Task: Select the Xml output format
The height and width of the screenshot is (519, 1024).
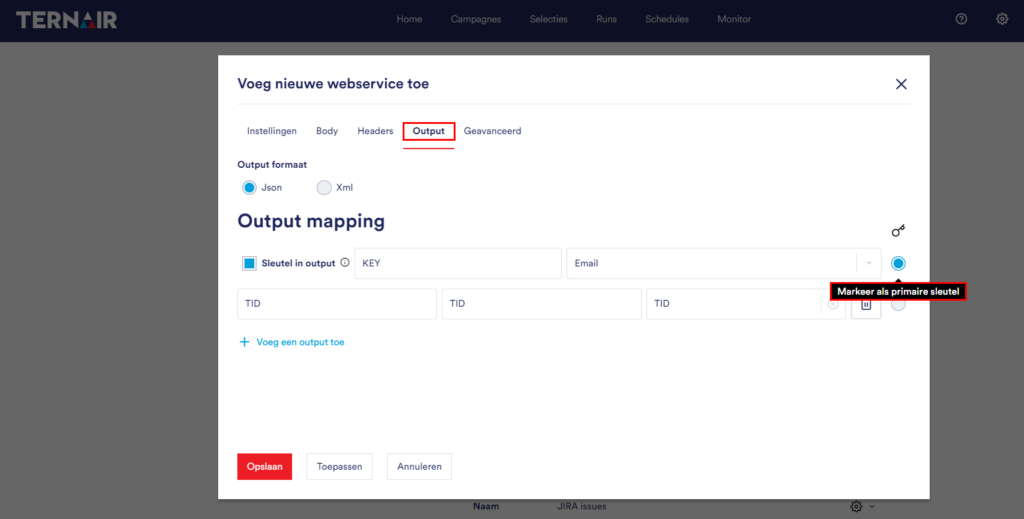Action: (x=324, y=187)
